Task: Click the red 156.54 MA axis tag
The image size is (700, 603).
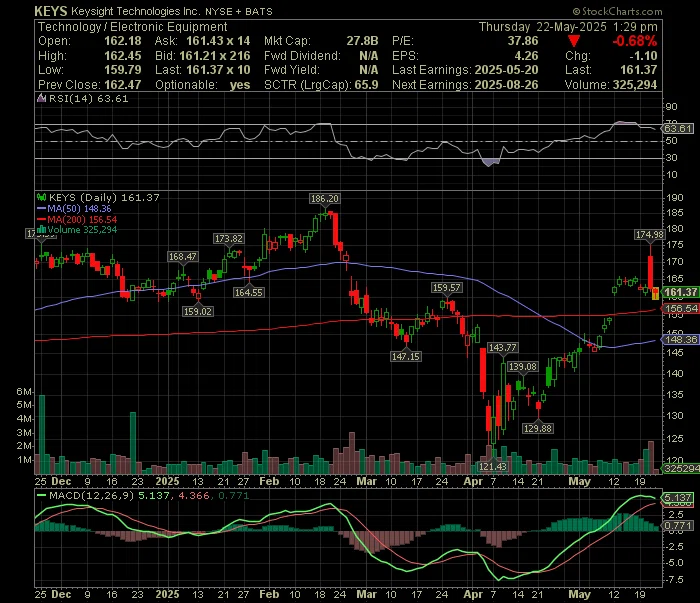Action: pyautogui.click(x=680, y=308)
